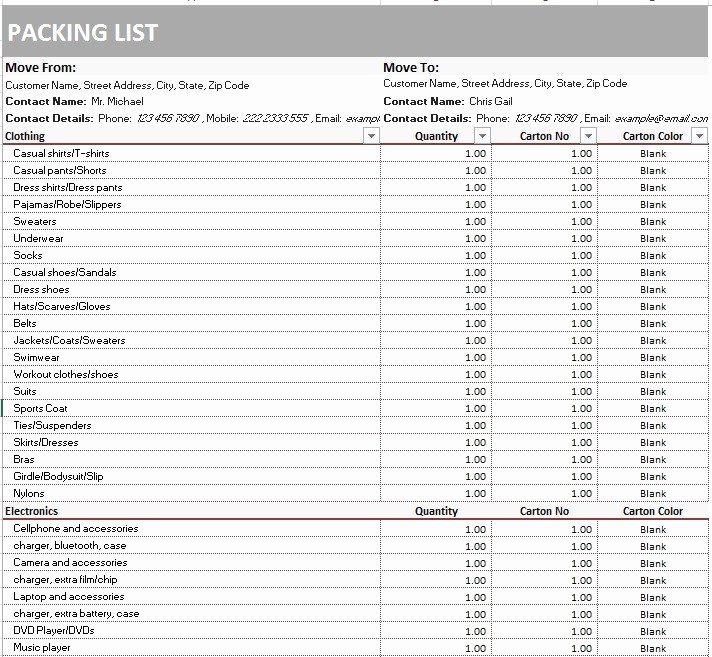The height and width of the screenshot is (657, 712).
Task: Click Carton No value for Suits
Action: (x=544, y=391)
